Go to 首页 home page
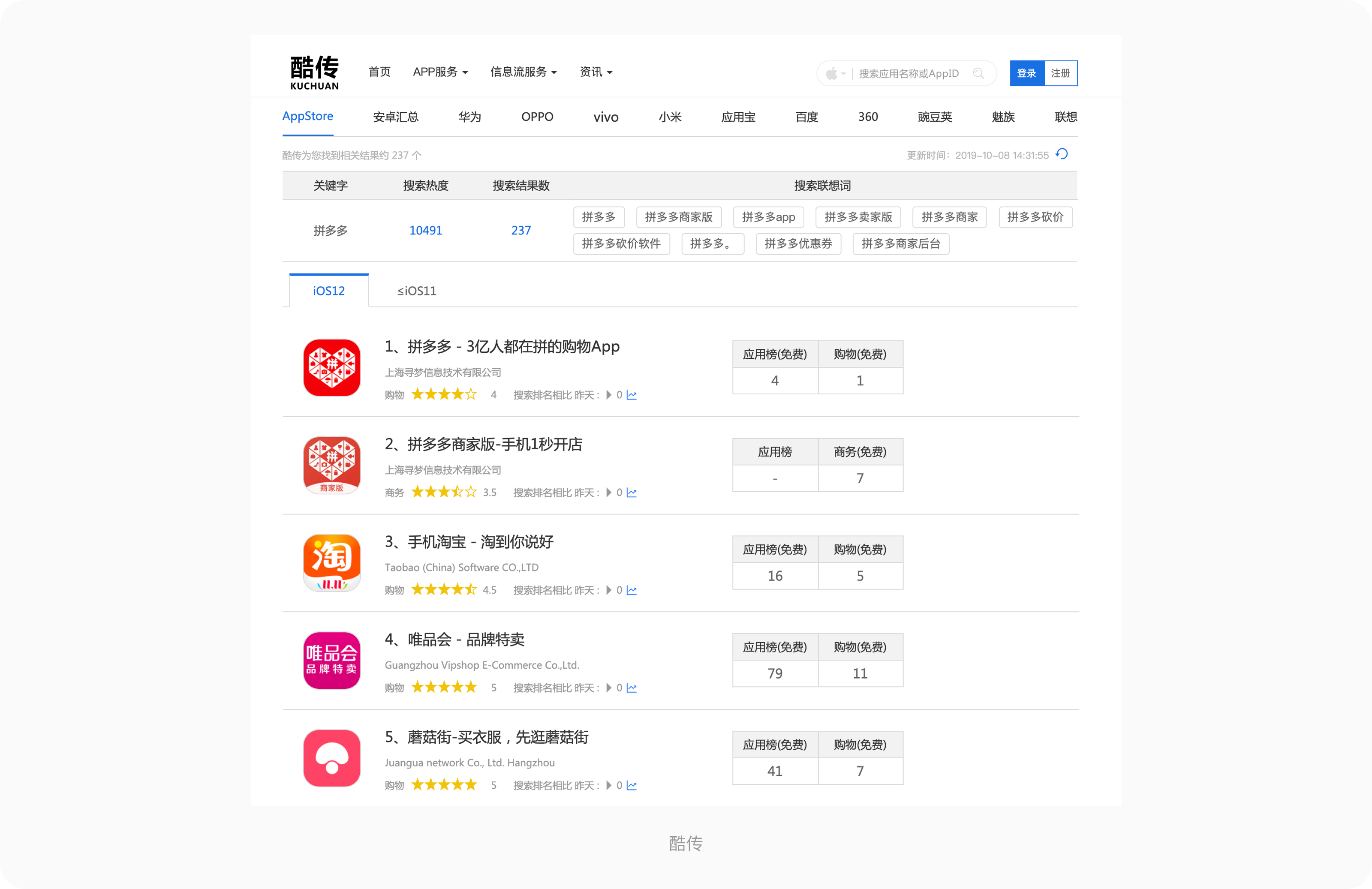Viewport: 1372px width, 889px height. coord(379,72)
